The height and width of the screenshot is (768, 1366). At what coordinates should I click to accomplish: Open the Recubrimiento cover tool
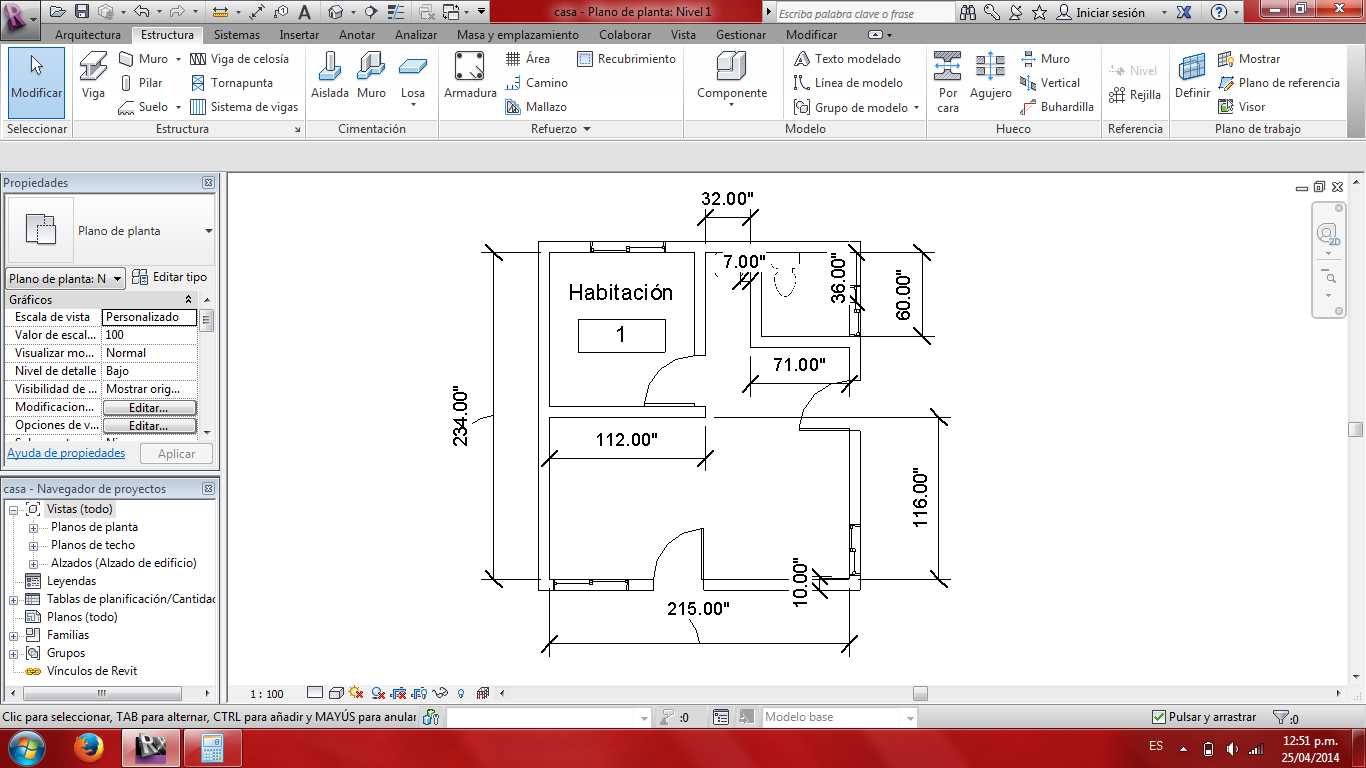[627, 59]
